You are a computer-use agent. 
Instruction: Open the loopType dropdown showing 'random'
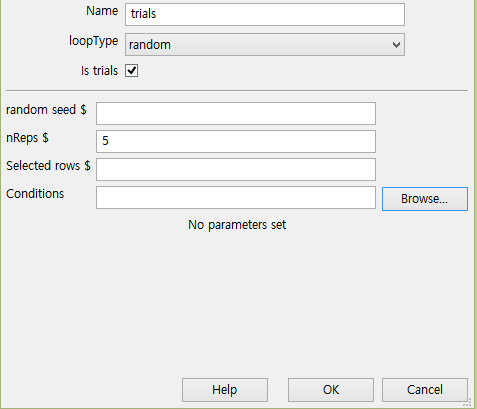point(265,44)
